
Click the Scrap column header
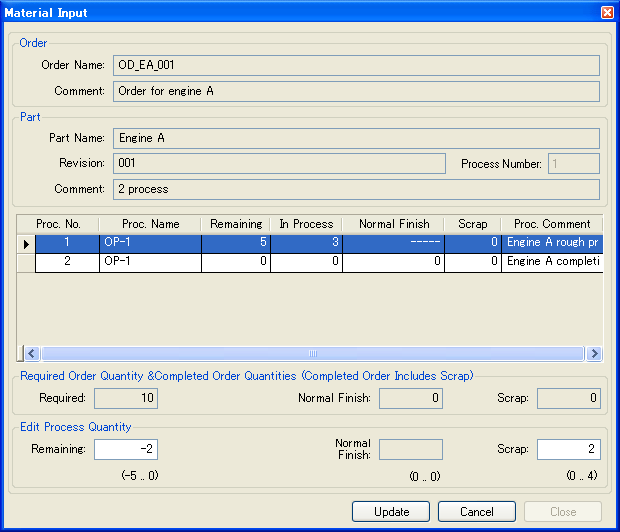click(473, 224)
